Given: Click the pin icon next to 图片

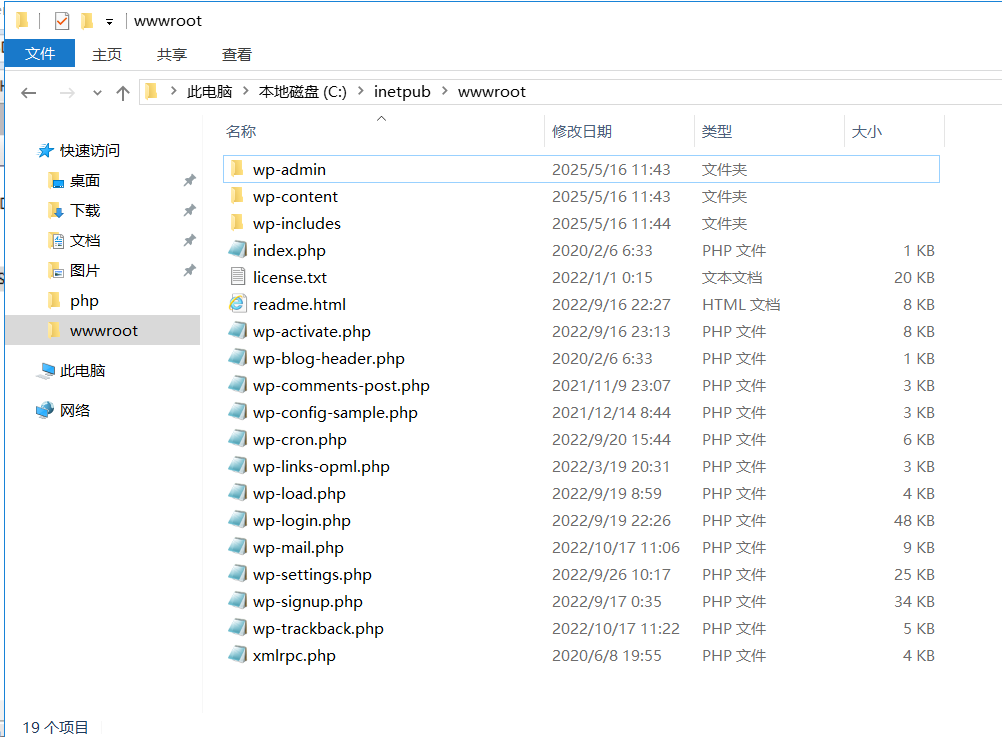Looking at the screenshot, I should 189,271.
